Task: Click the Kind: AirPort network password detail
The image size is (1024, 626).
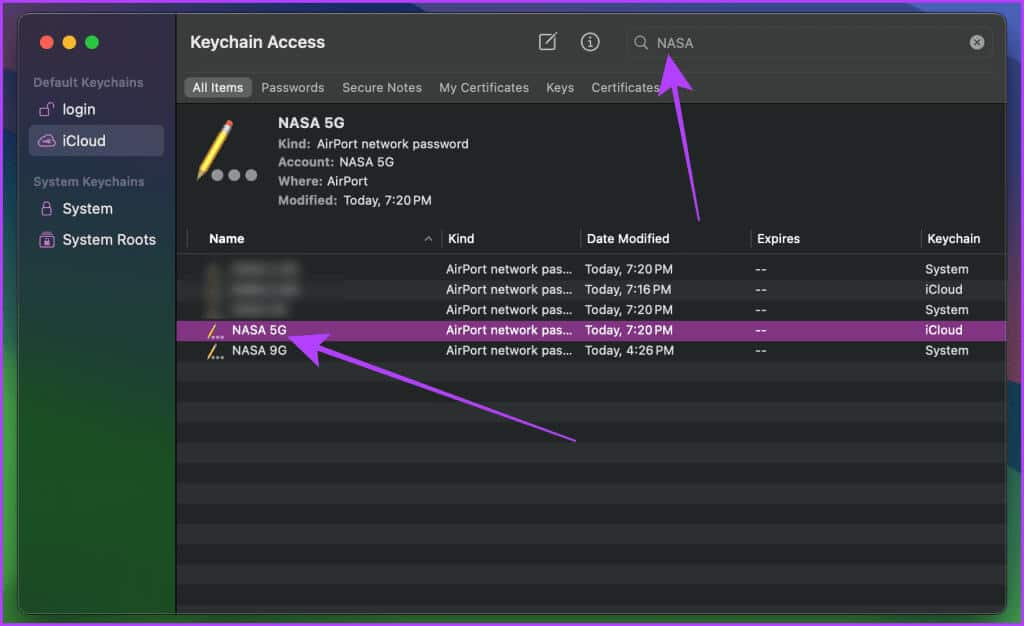Action: (373, 144)
